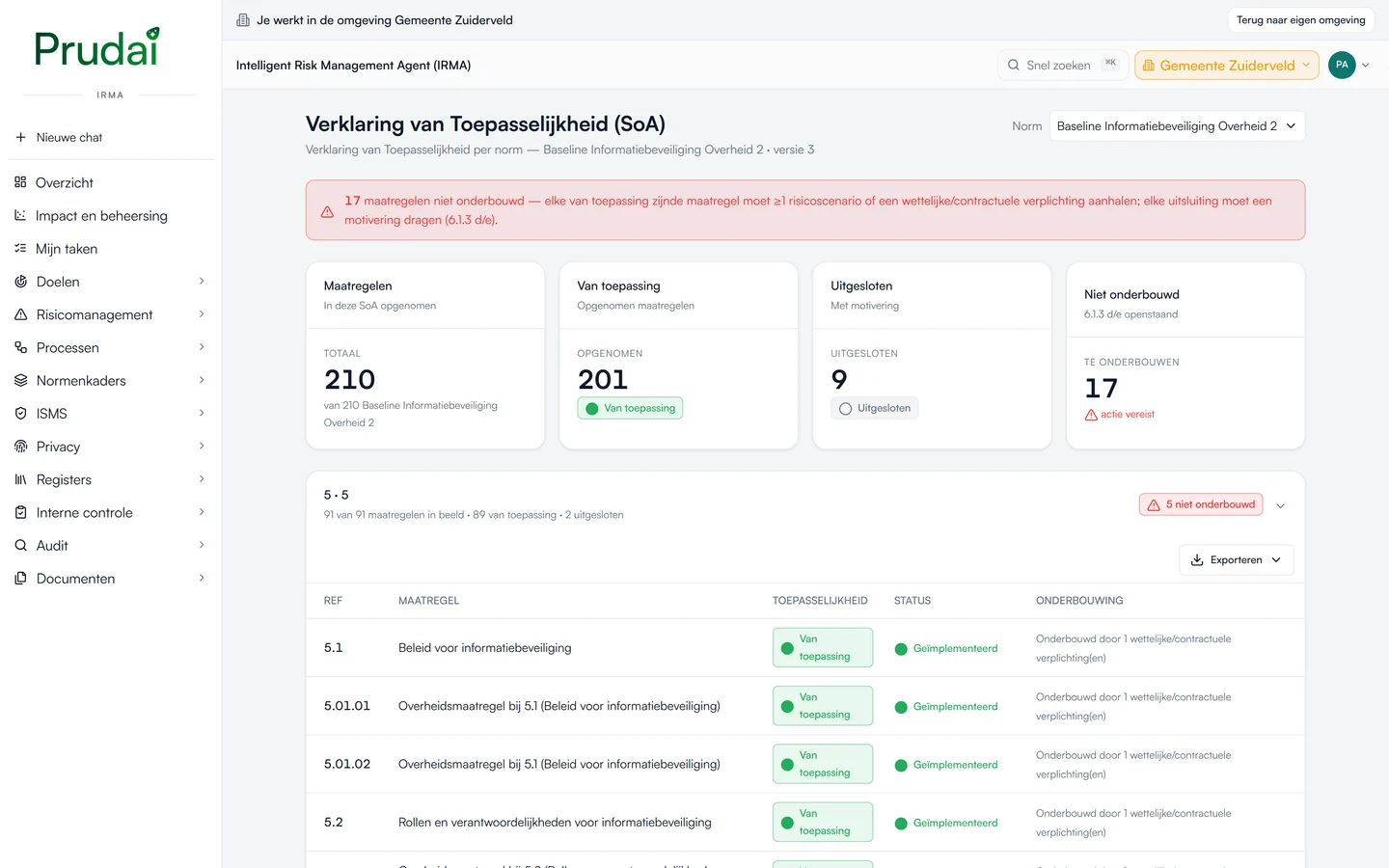Click the Overzicht grid icon
This screenshot has height=868, width=1389.
[x=20, y=182]
